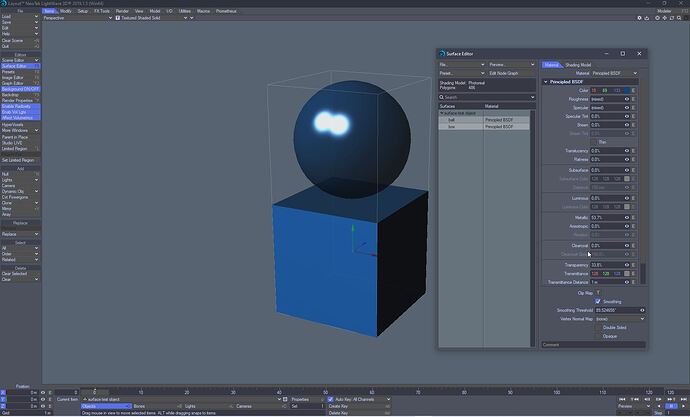Click the Comment input field
690x417 pixels.
pyautogui.click(x=593, y=345)
